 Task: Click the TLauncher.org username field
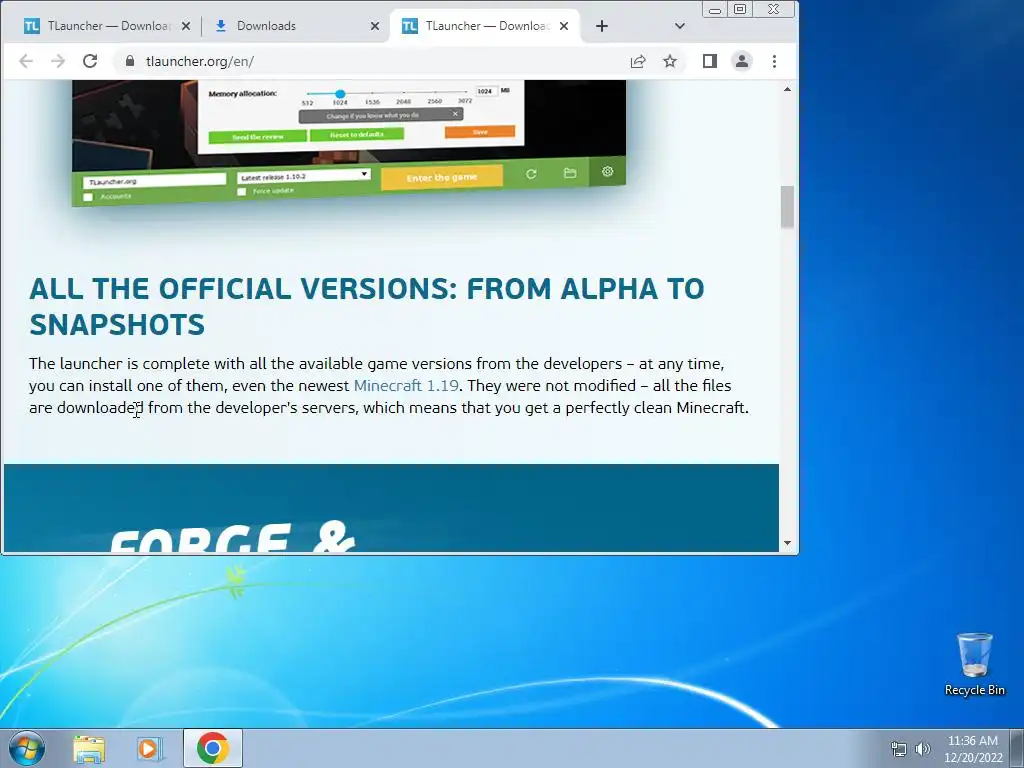[154, 181]
